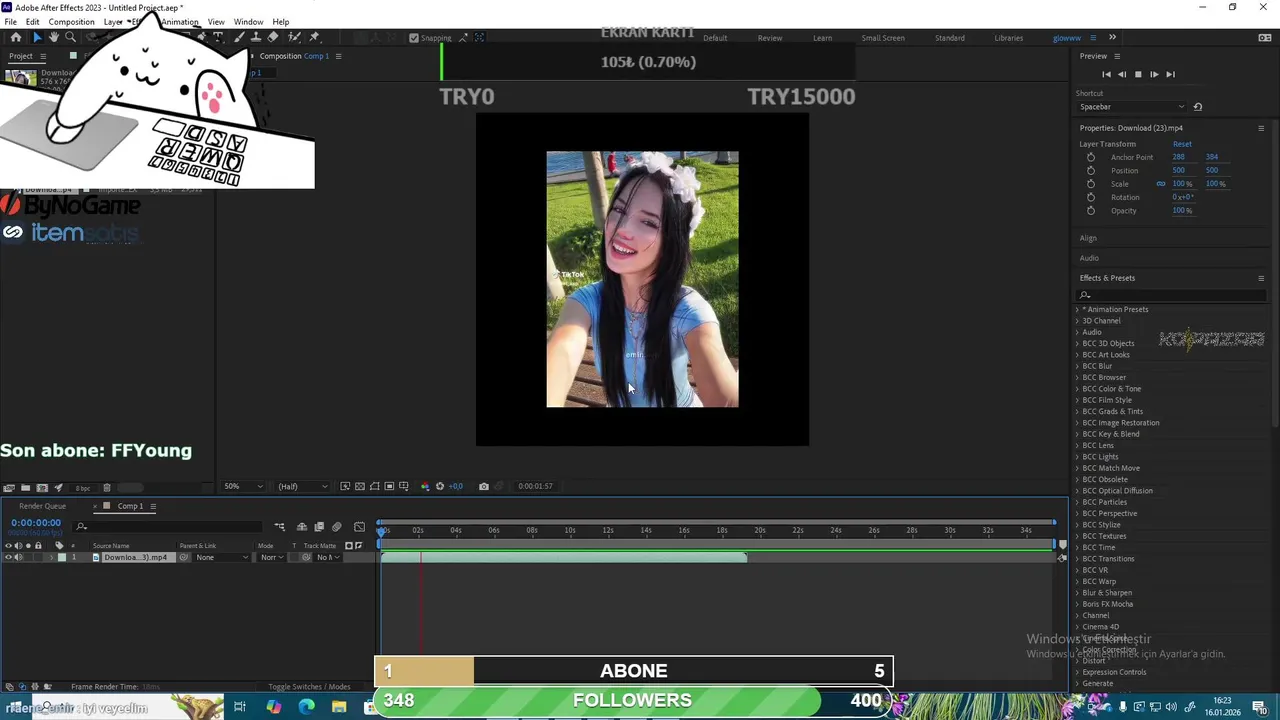The image size is (1280, 720).
Task: Open the resolution (Half) dropdown
Action: [302, 486]
